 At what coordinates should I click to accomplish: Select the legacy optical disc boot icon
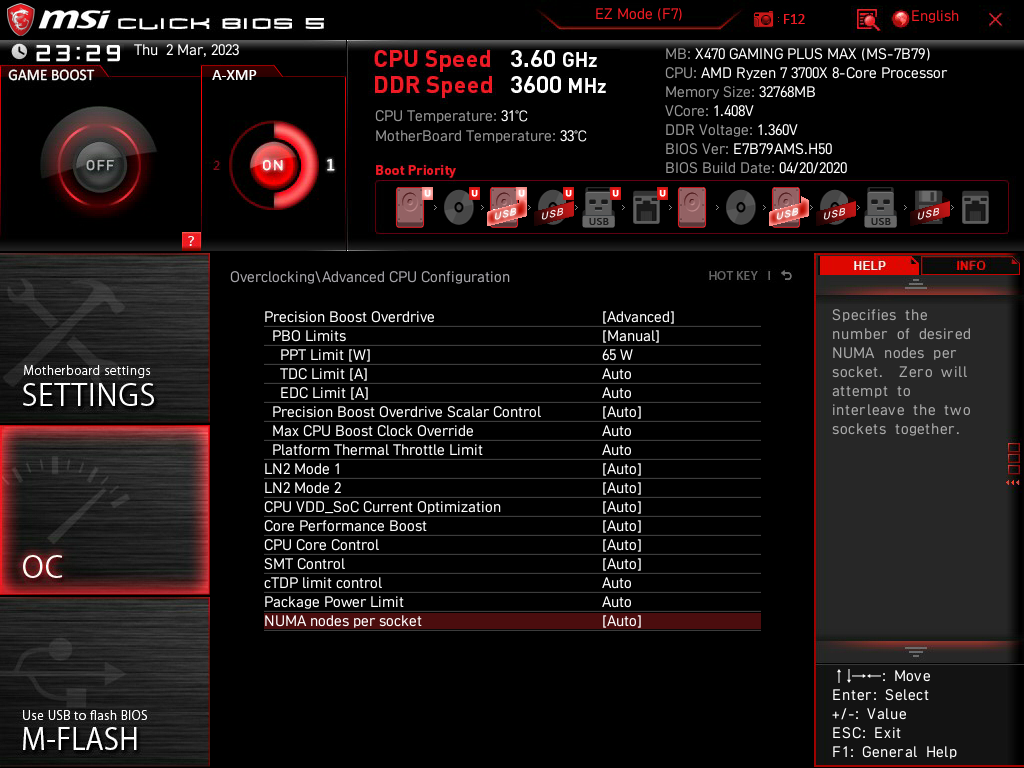[741, 208]
